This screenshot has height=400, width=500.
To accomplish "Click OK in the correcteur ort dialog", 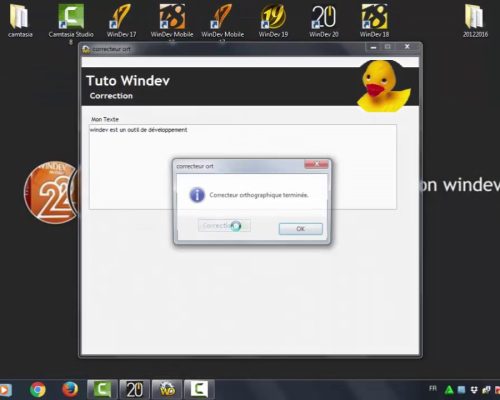I will pyautogui.click(x=301, y=229).
